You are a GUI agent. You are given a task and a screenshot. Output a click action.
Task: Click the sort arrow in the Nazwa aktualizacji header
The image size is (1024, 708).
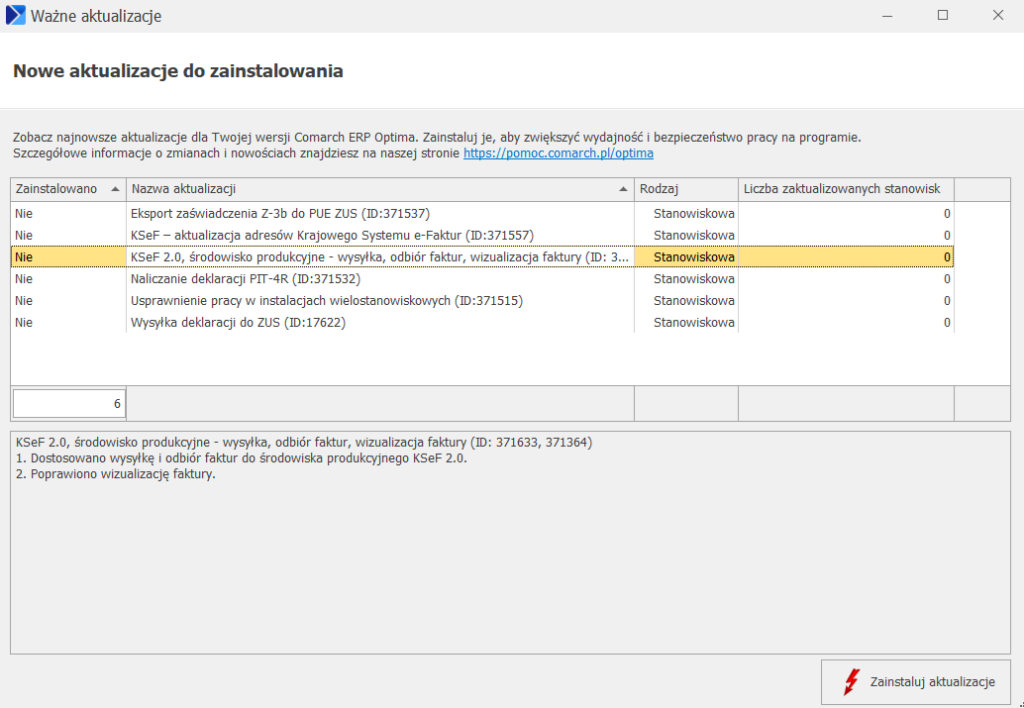pyautogui.click(x=624, y=189)
